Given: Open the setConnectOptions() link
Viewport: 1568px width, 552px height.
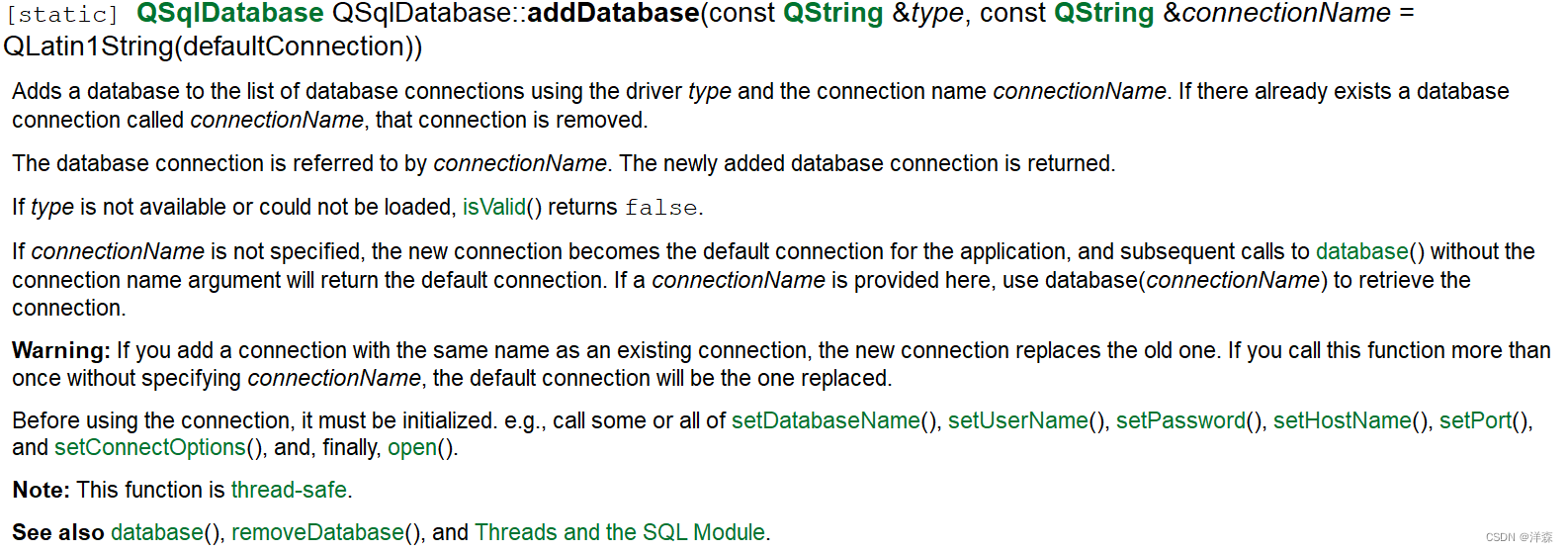Looking at the screenshot, I should pos(149,448).
